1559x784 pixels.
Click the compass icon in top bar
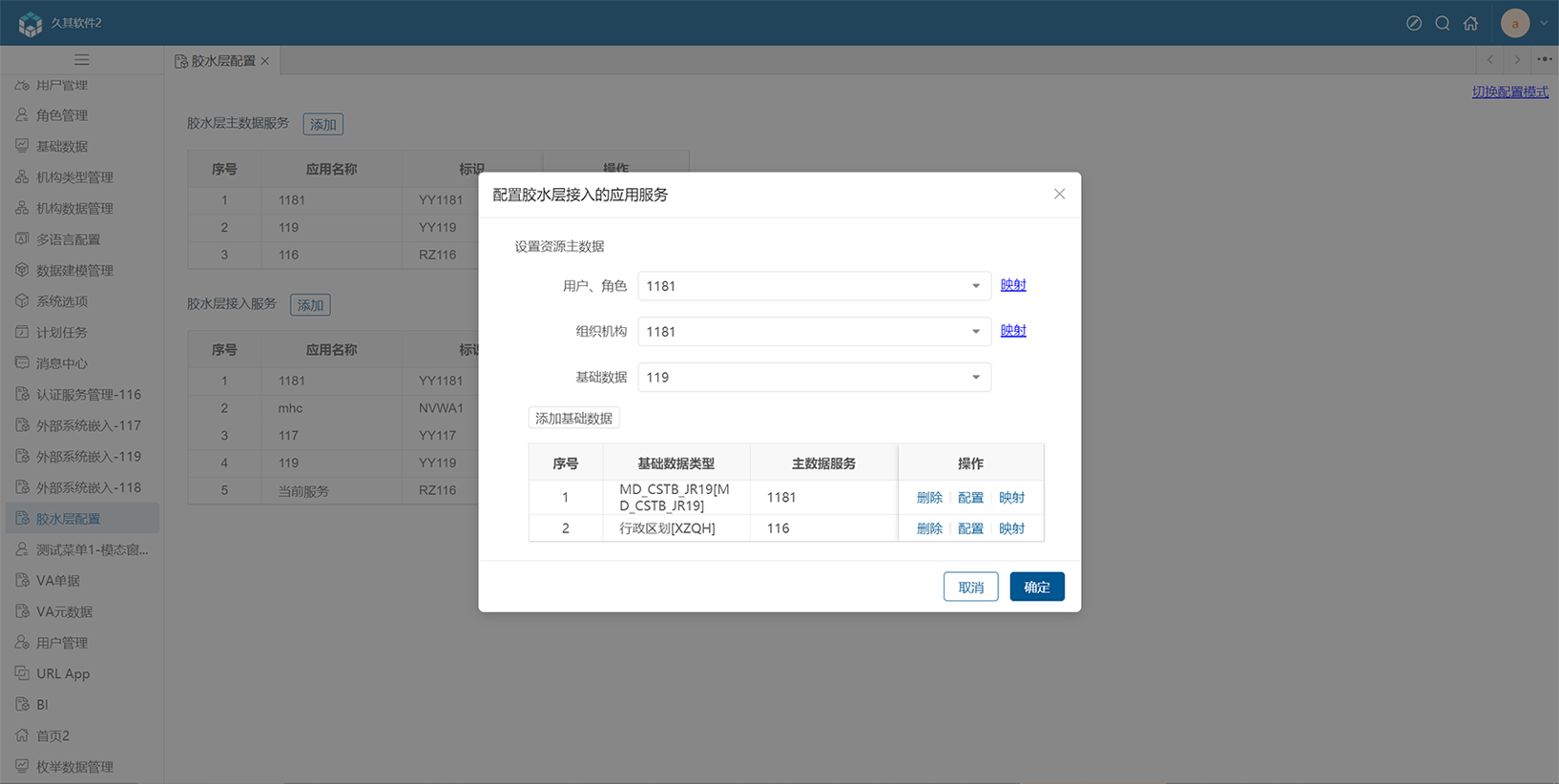click(1414, 23)
